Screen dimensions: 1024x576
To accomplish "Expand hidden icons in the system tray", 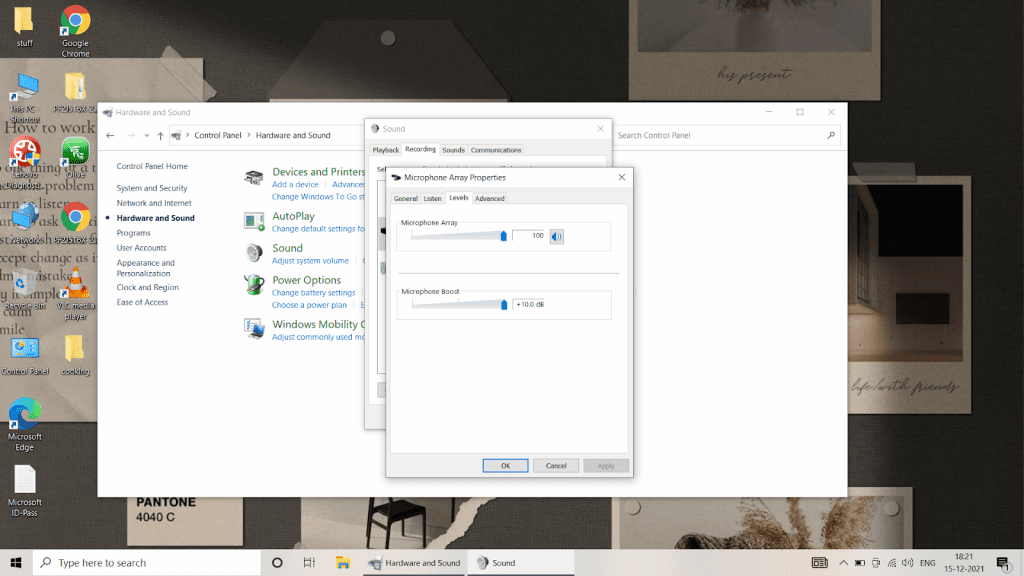I will pyautogui.click(x=843, y=562).
